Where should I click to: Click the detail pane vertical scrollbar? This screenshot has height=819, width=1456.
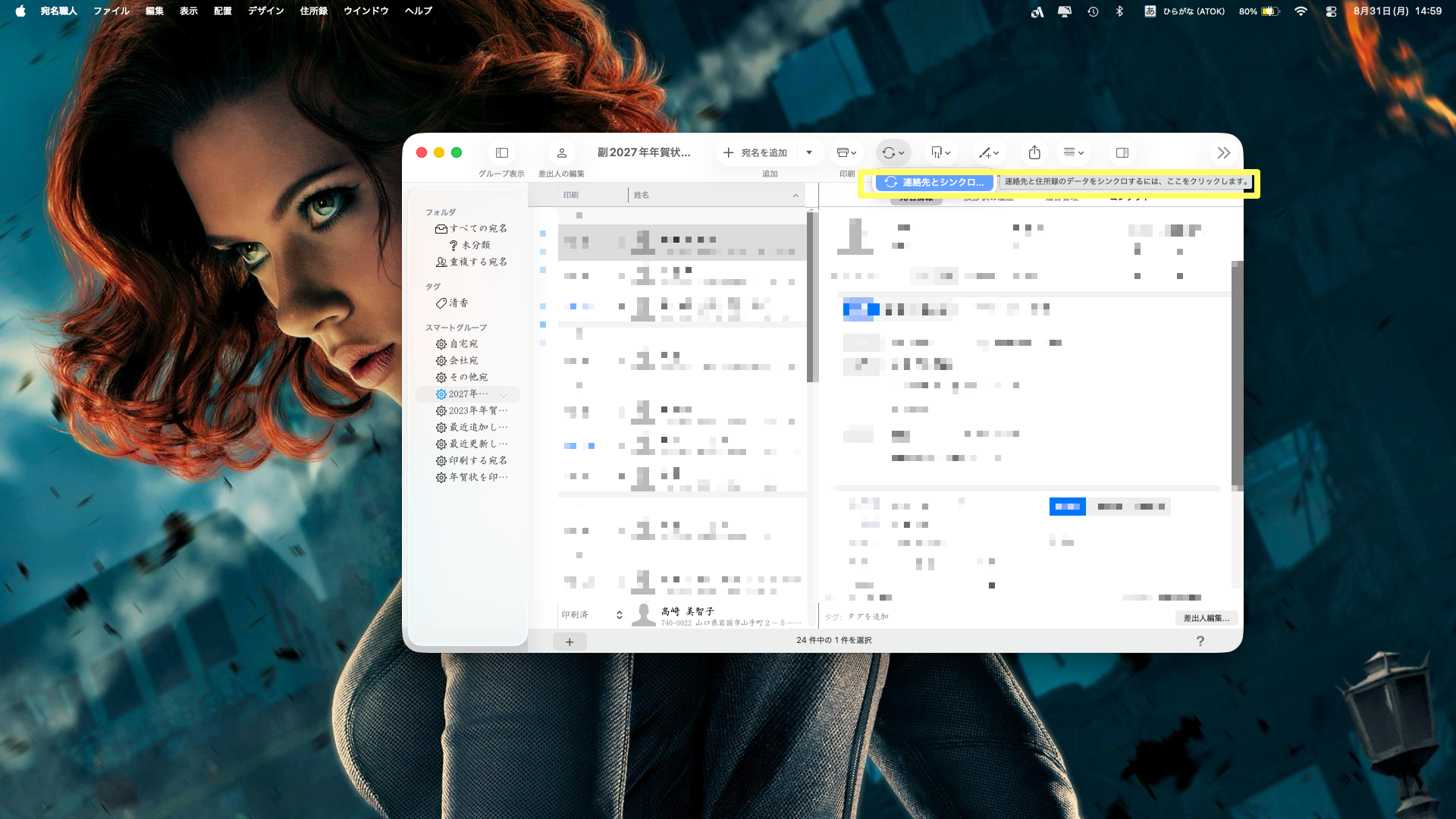(x=1237, y=375)
